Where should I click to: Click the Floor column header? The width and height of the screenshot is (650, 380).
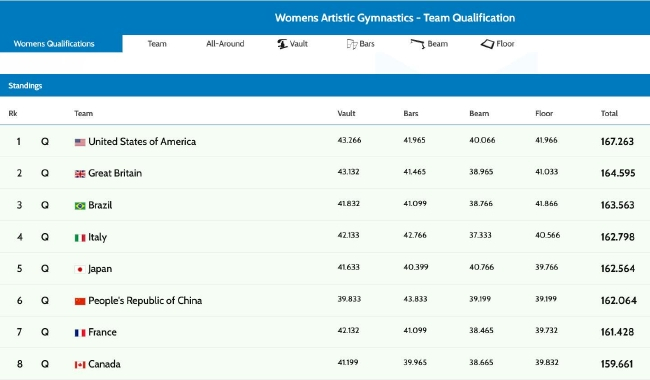click(544, 113)
